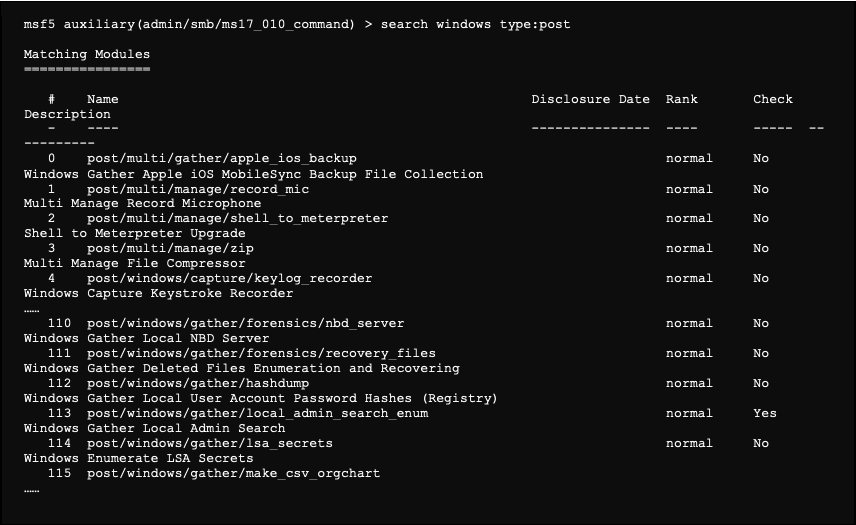The width and height of the screenshot is (856, 525).
Task: Click the msf5 command prompt line
Action: point(296,24)
